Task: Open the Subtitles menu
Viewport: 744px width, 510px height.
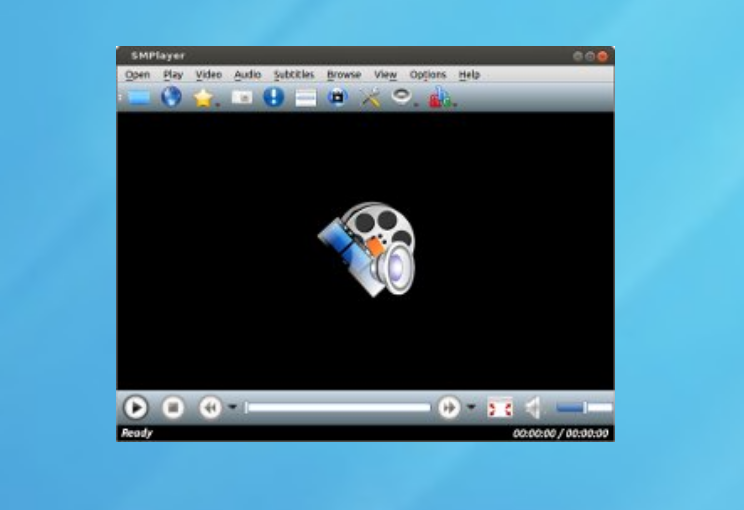Action: [x=294, y=74]
